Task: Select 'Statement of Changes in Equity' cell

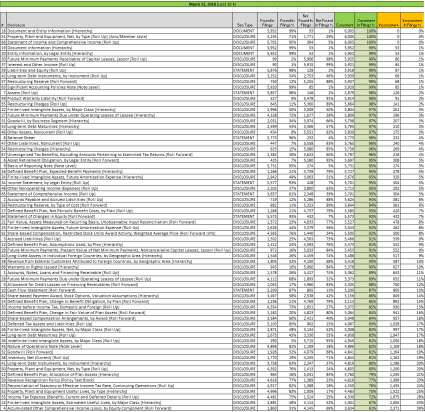Action: point(119,216)
